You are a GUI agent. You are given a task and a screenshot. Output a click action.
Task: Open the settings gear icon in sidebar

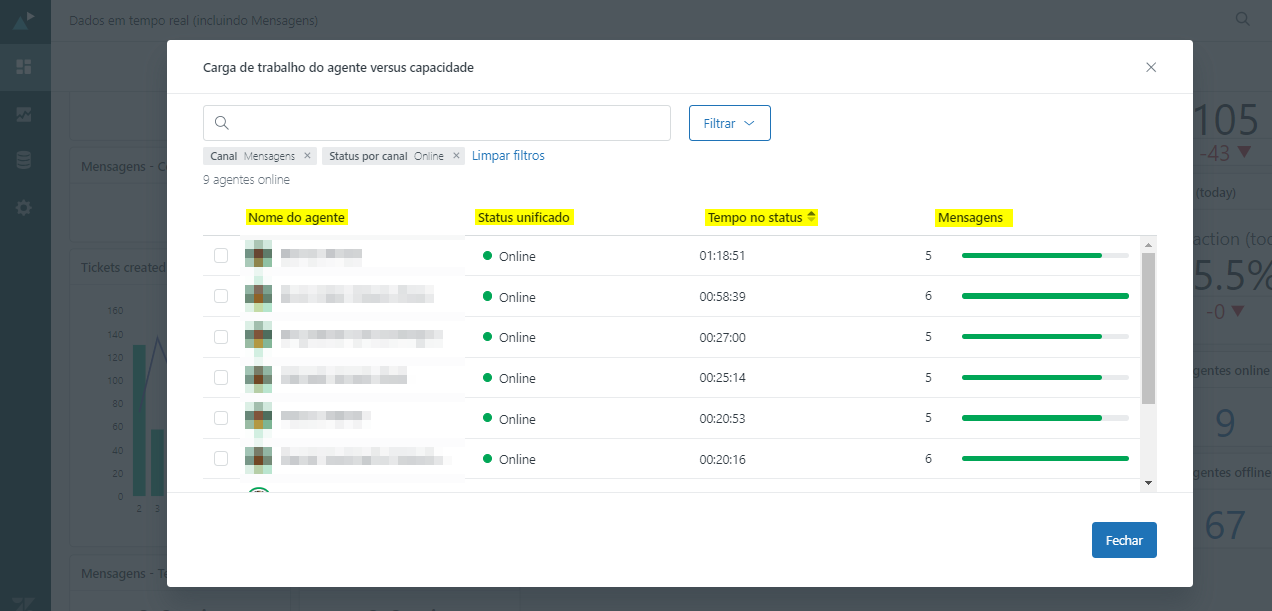(24, 208)
